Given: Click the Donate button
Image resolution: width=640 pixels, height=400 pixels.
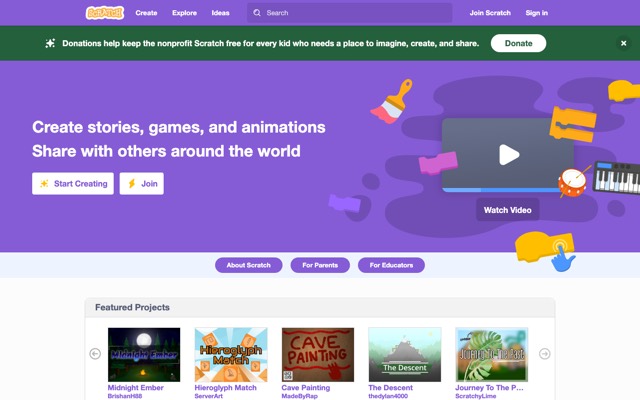Looking at the screenshot, I should [x=518, y=43].
